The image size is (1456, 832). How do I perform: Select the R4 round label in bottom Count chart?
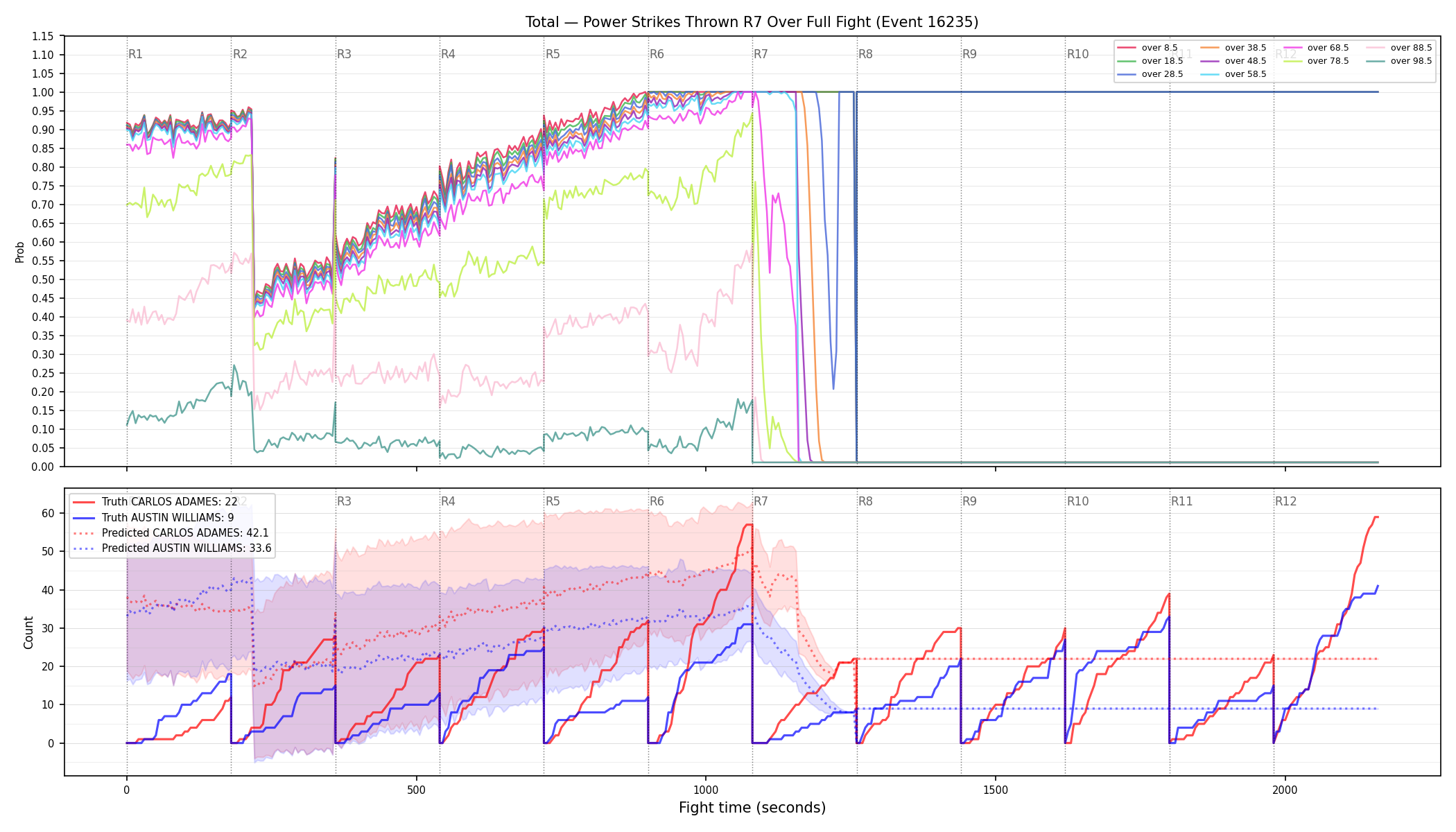coord(448,501)
